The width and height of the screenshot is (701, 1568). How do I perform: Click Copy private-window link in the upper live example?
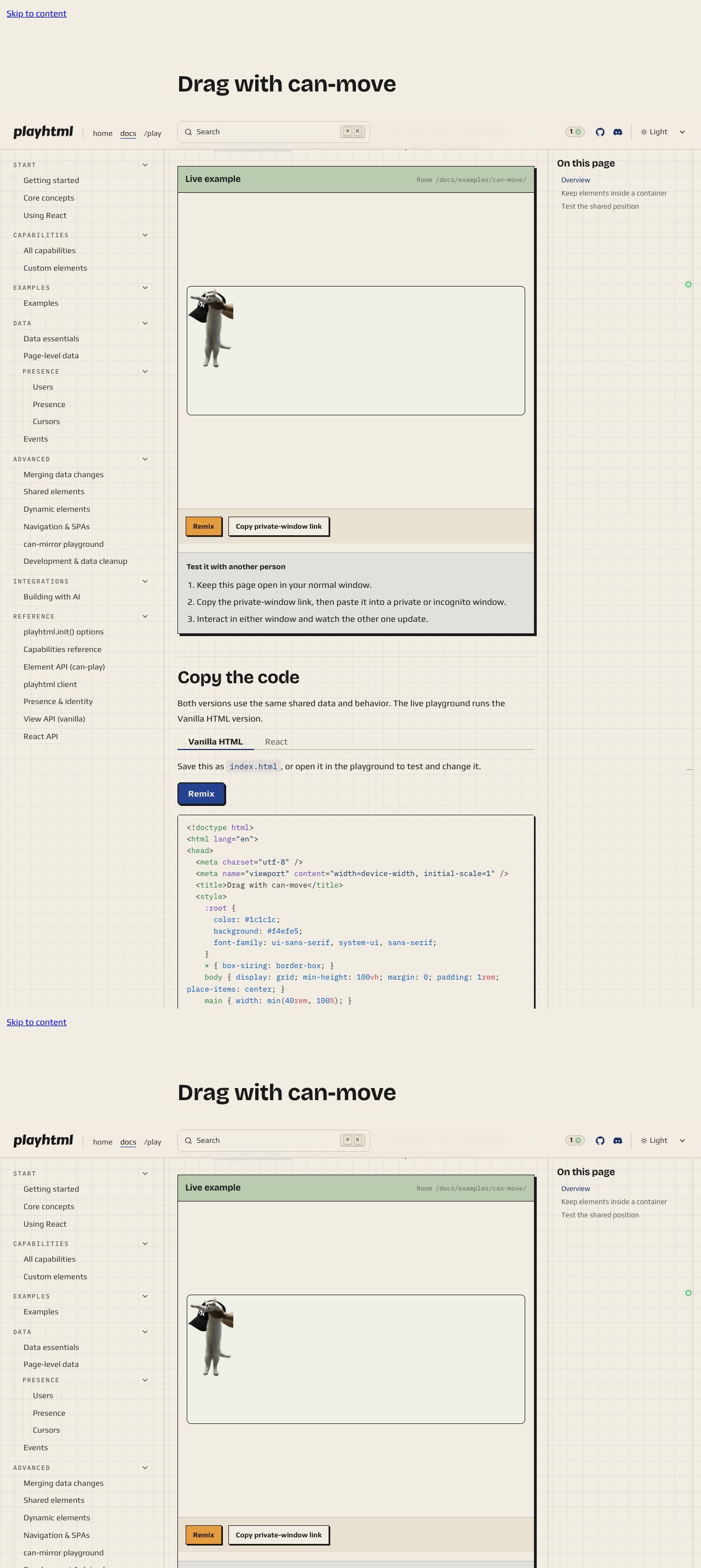pos(279,527)
